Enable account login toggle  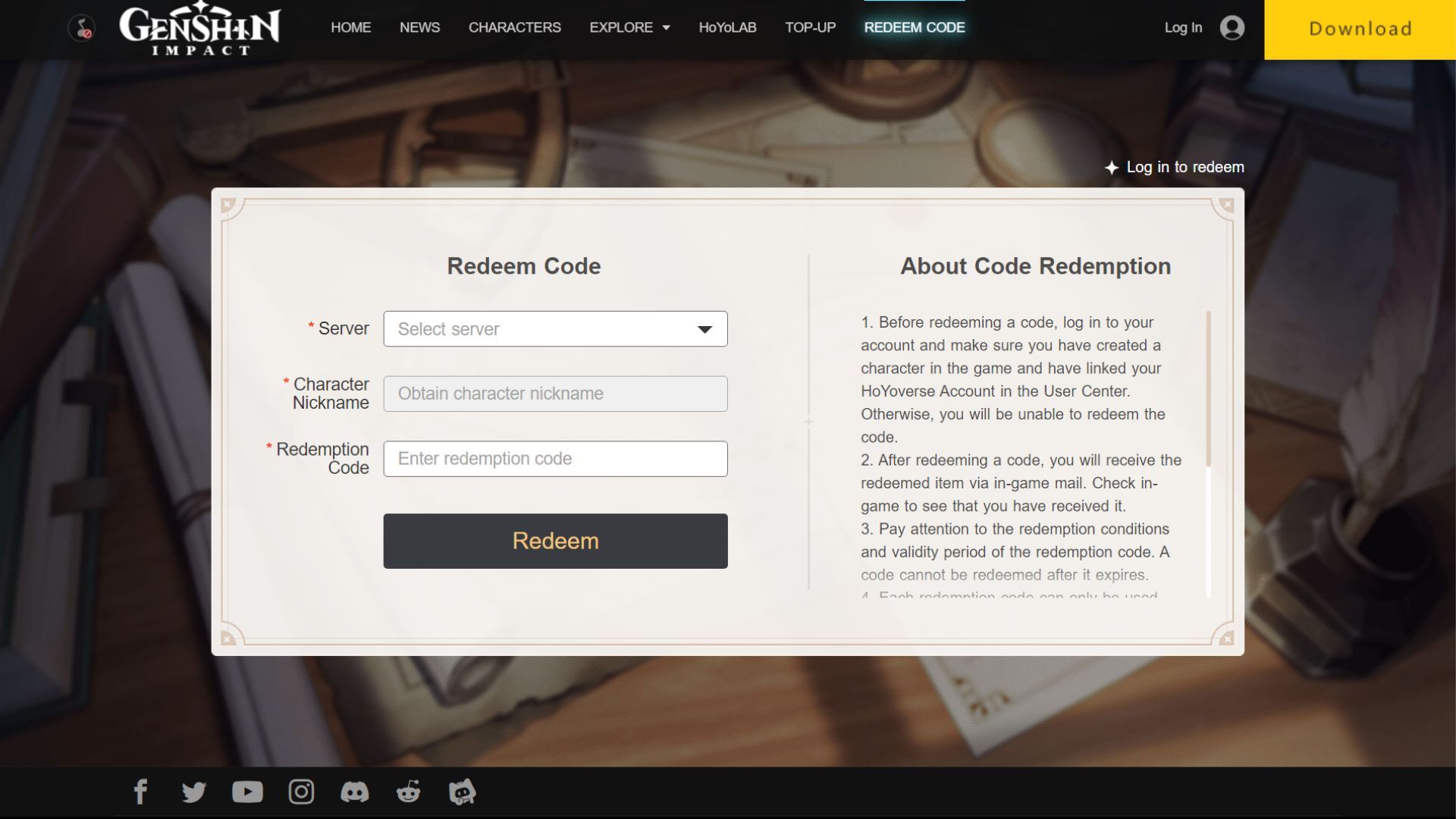[1204, 27]
